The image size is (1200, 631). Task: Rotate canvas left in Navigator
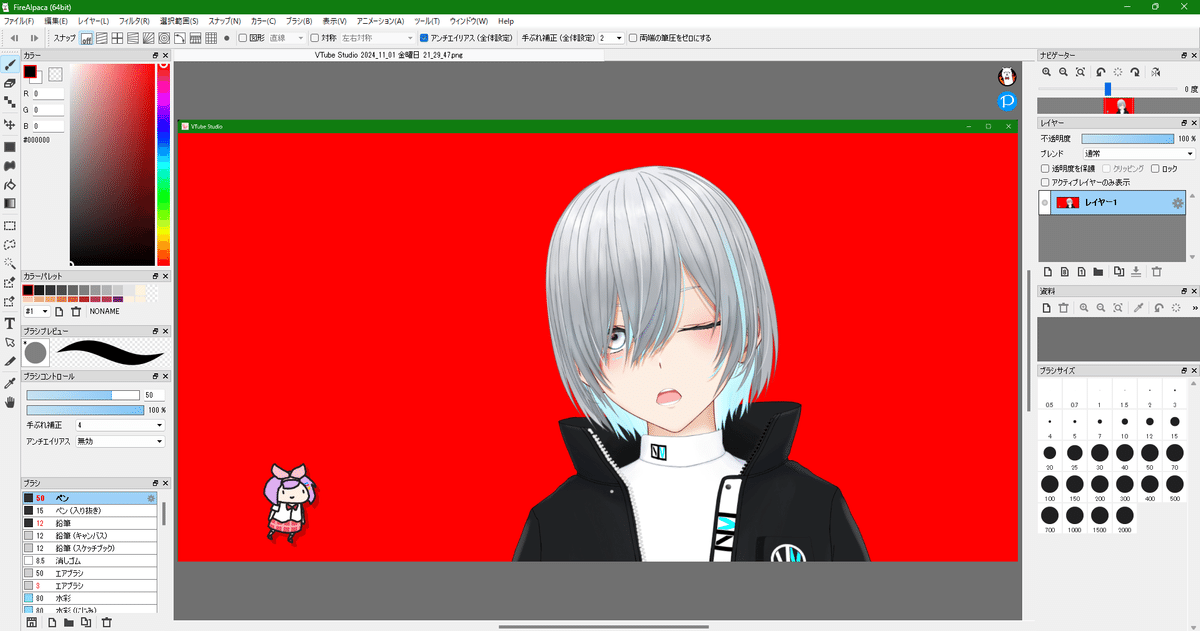click(x=1100, y=72)
